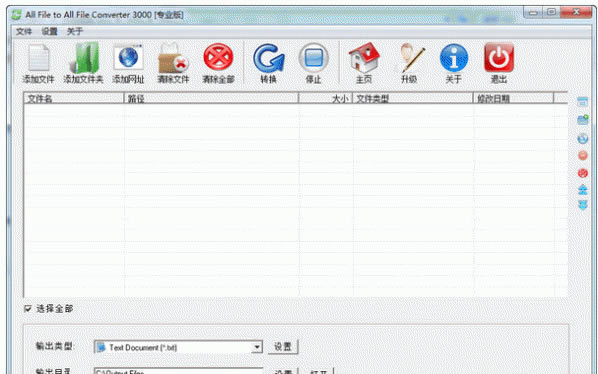The height and width of the screenshot is (374, 598).
Task: Click the 文件类型 column header
Action: [x=412, y=98]
